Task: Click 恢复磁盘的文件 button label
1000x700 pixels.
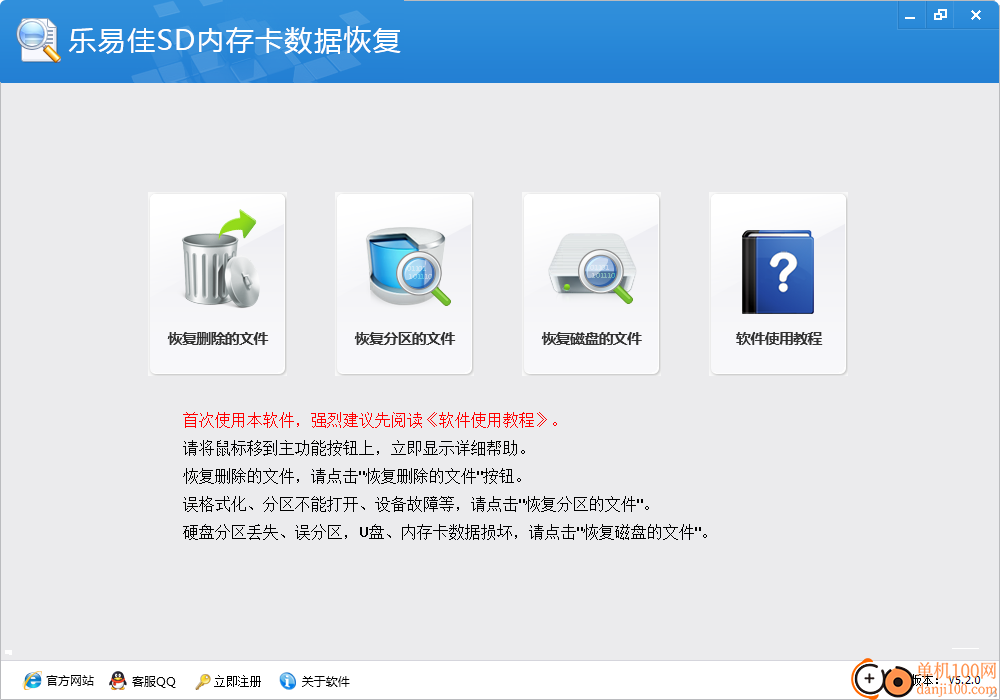Action: point(591,339)
